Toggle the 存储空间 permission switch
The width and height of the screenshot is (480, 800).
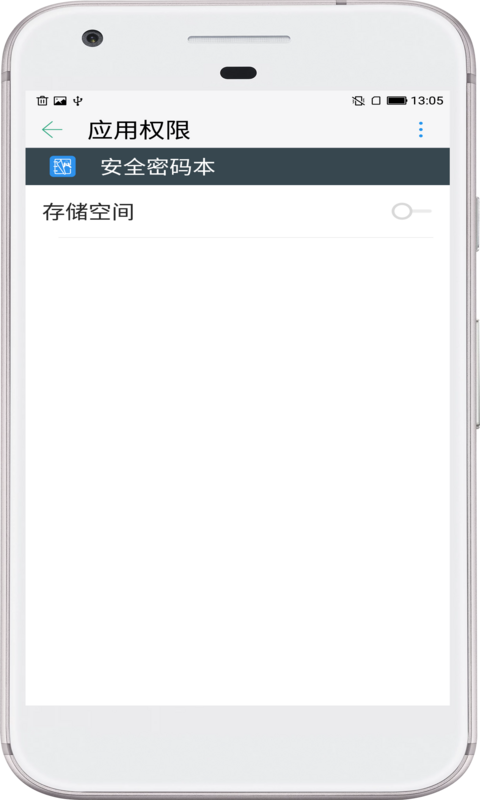click(x=412, y=211)
